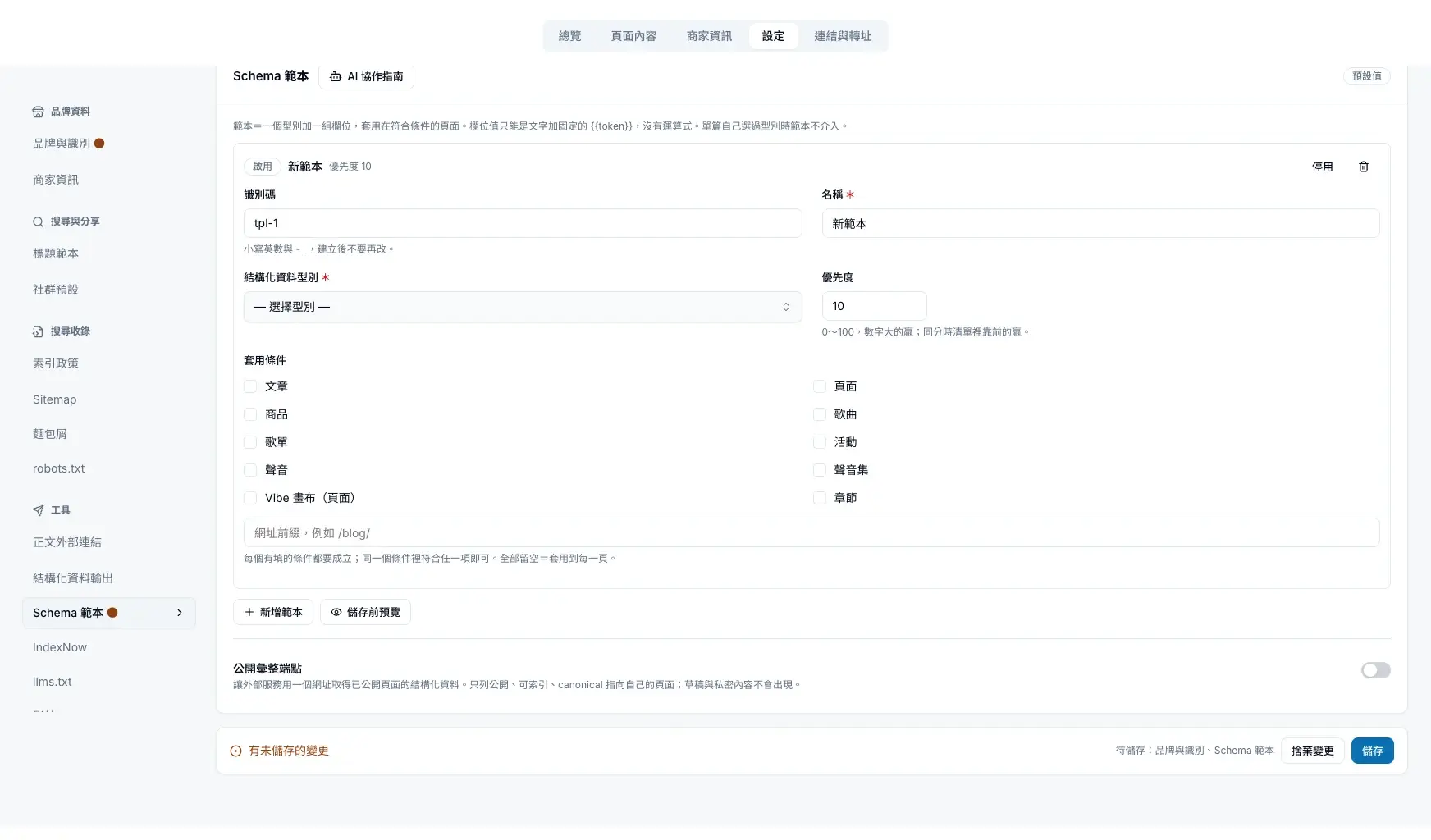Viewport: 1431px width, 840px height.
Task: Click the warning icon beside 有未儲存的變更
Action: coord(236,751)
